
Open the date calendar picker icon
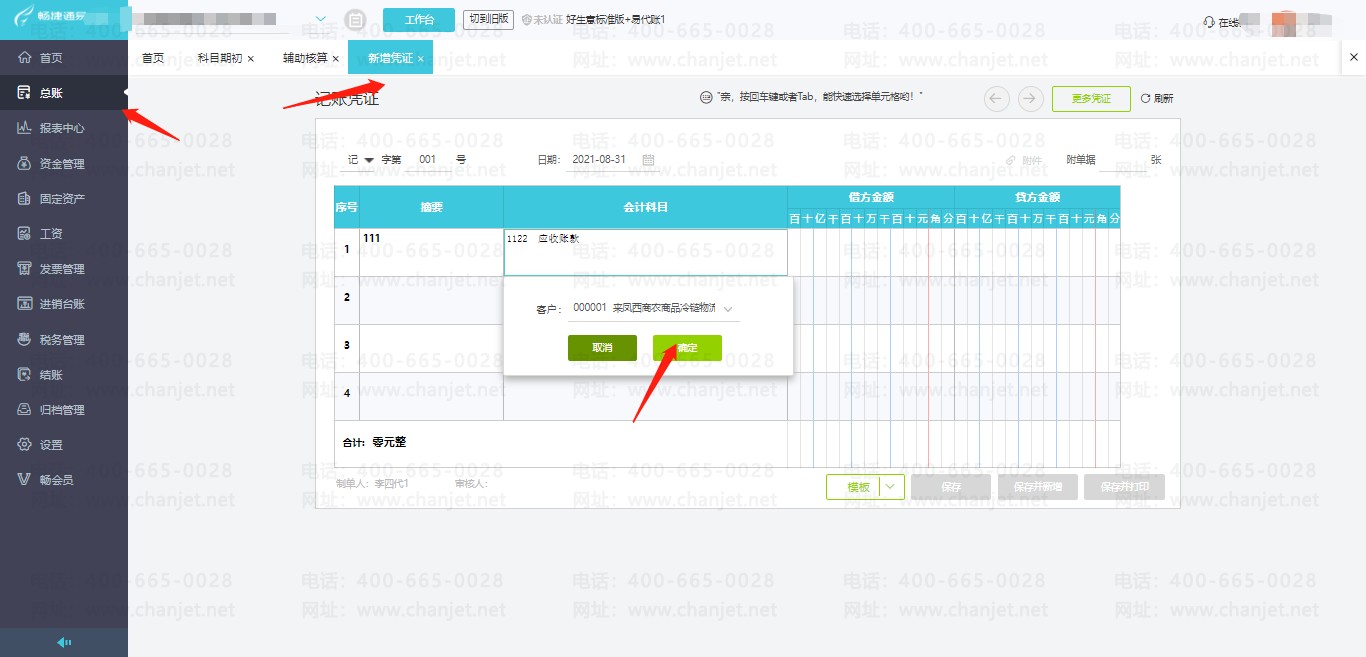648,160
